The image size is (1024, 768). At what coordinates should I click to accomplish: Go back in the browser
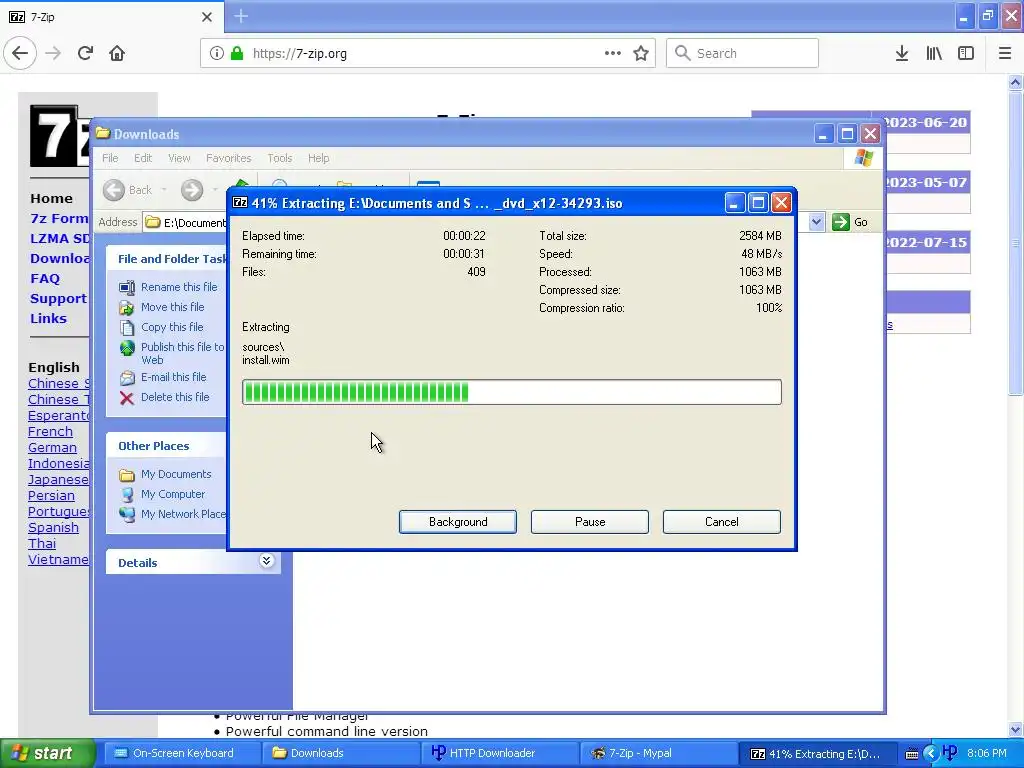[x=20, y=53]
